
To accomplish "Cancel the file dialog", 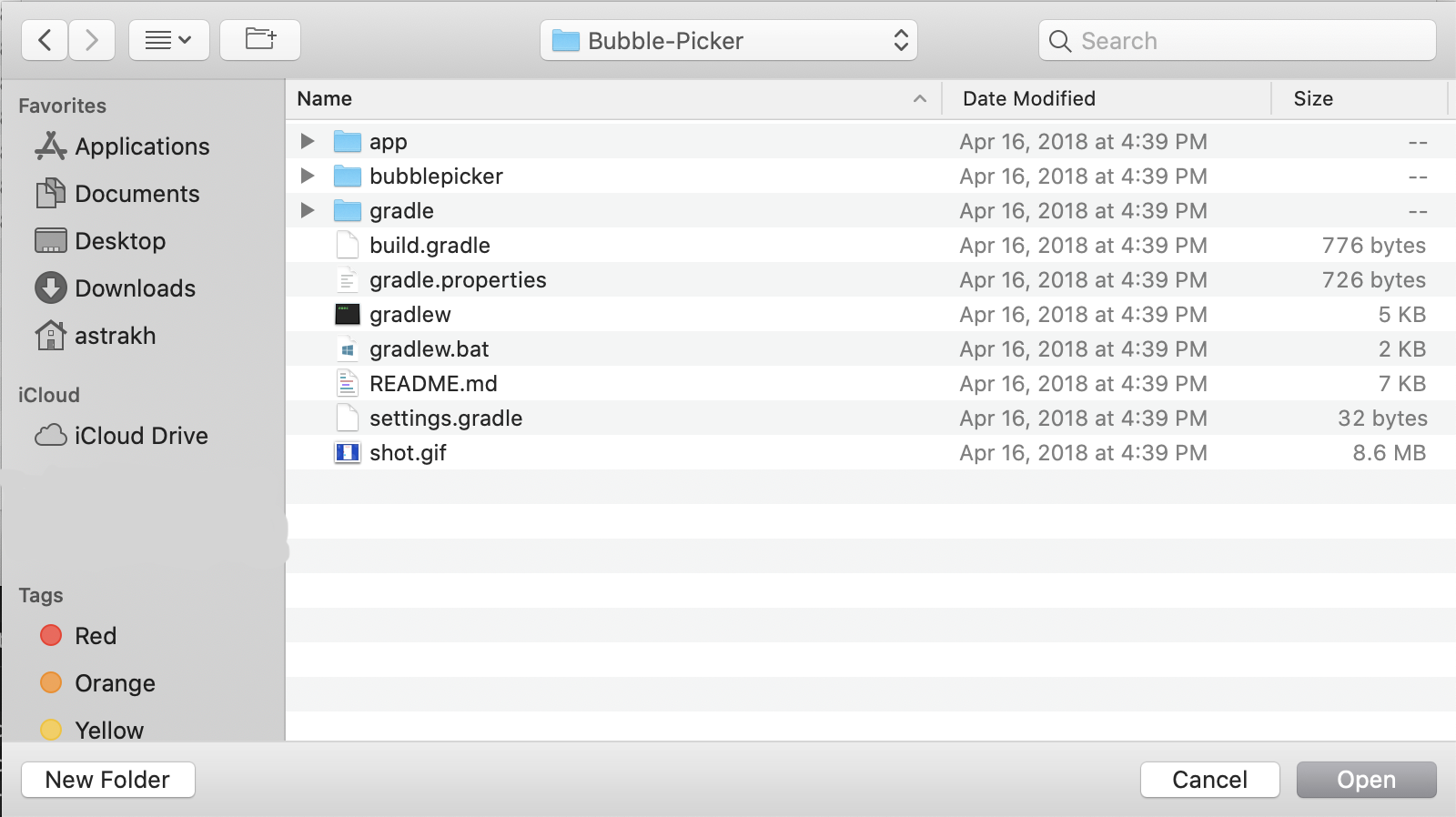I will tap(1209, 779).
